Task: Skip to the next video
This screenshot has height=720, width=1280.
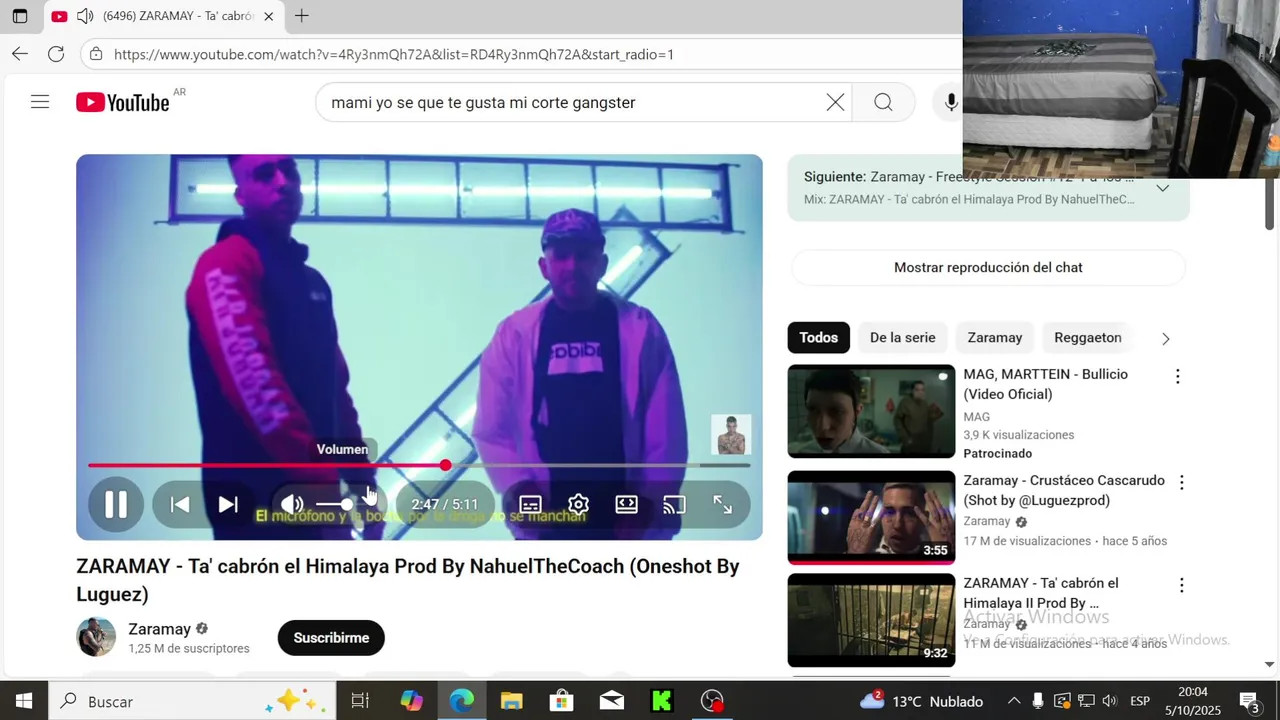Action: coord(228,505)
